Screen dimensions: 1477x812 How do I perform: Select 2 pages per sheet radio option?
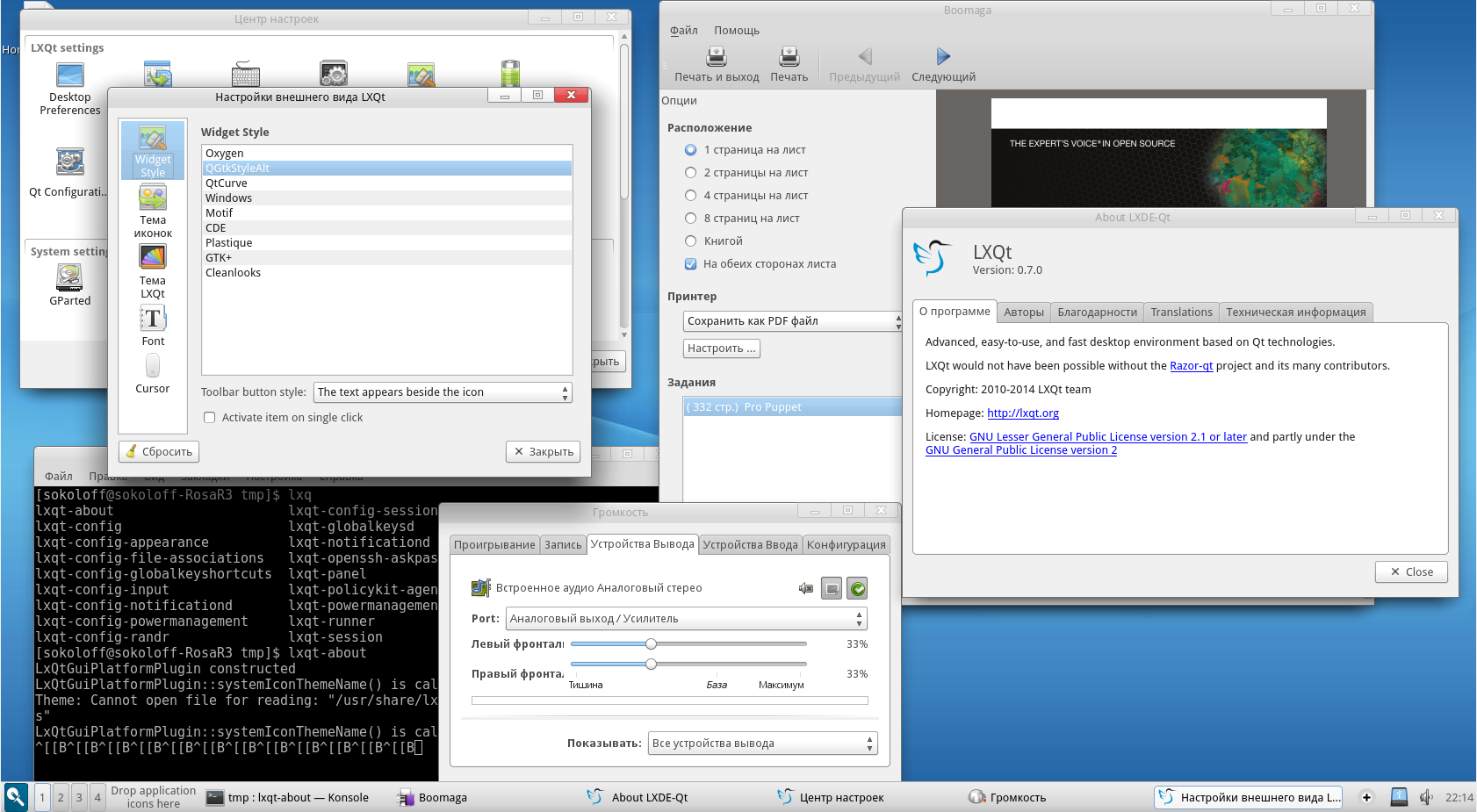point(690,173)
